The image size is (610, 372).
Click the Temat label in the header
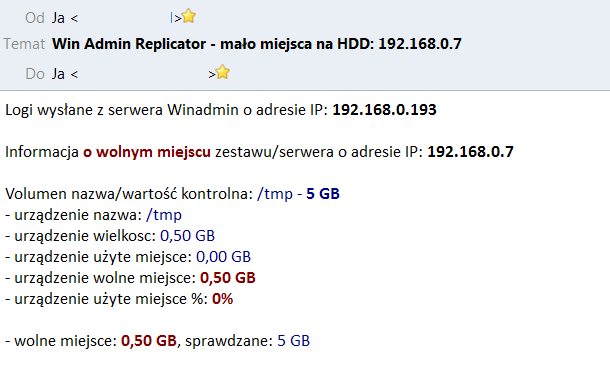coord(24,44)
